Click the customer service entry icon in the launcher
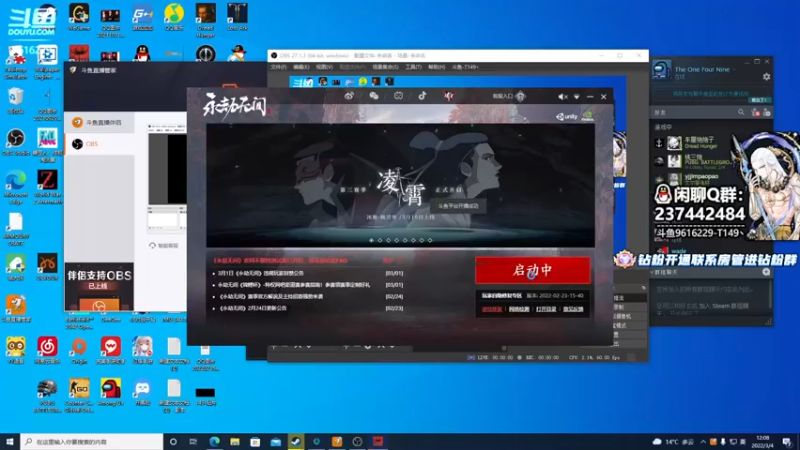 (x=520, y=96)
